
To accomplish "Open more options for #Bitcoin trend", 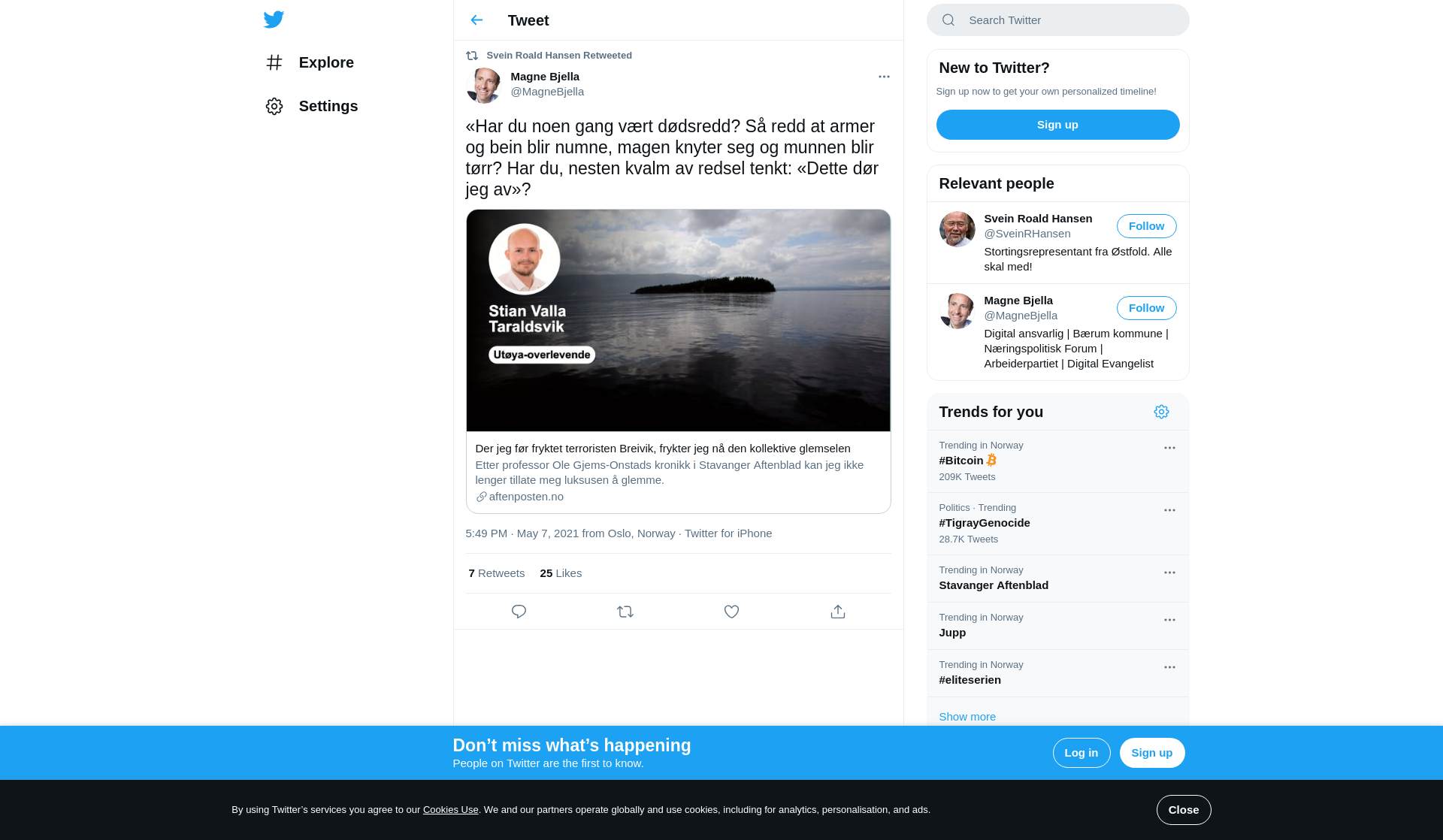I will coord(1169,448).
